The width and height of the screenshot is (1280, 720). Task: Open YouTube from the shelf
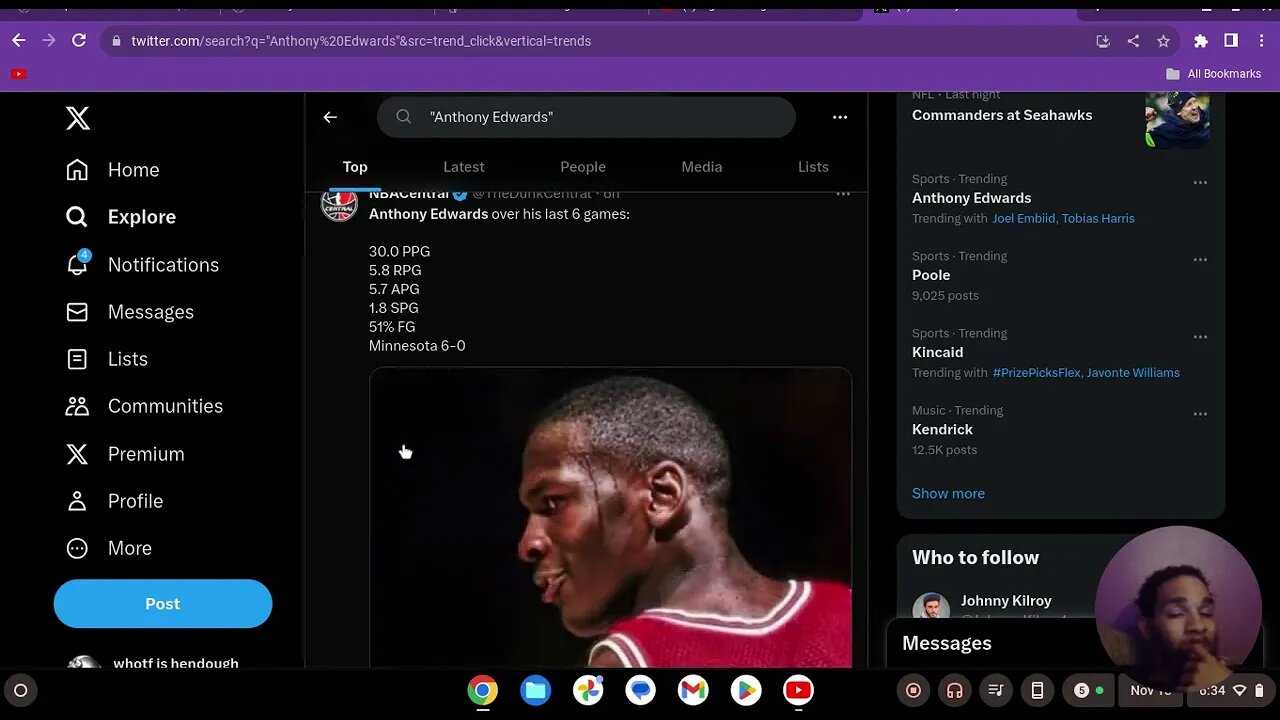[798, 690]
